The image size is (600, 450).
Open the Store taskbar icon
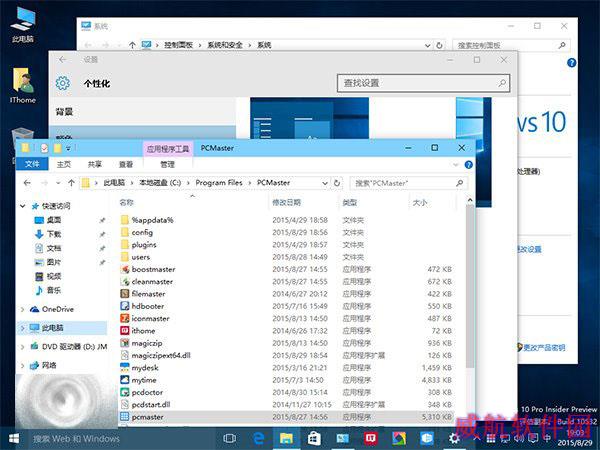click(x=314, y=439)
